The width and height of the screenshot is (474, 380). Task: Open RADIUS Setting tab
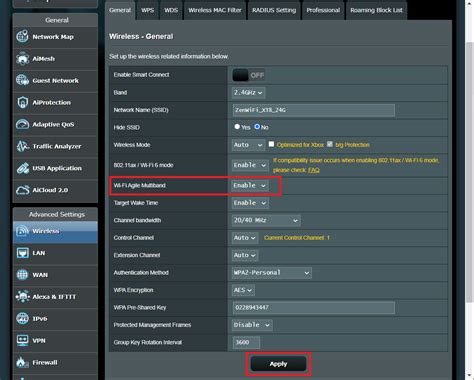(274, 10)
